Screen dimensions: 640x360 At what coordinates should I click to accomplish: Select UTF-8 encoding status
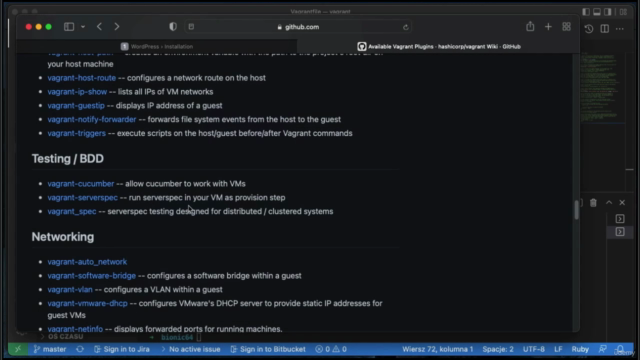[533, 349]
